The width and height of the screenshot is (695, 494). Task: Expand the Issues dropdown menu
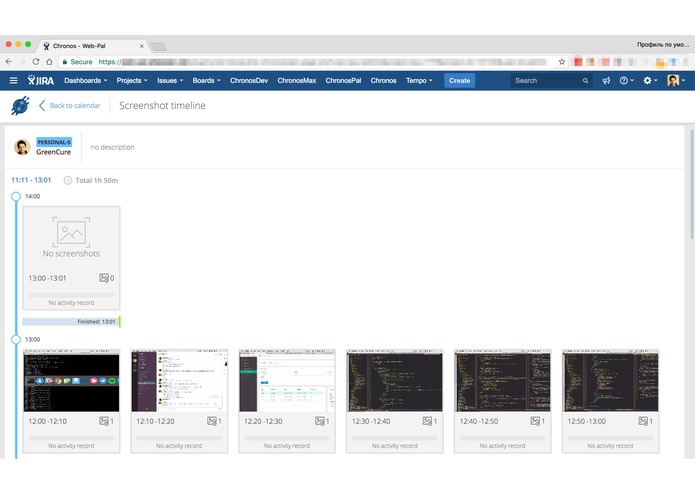pos(170,81)
